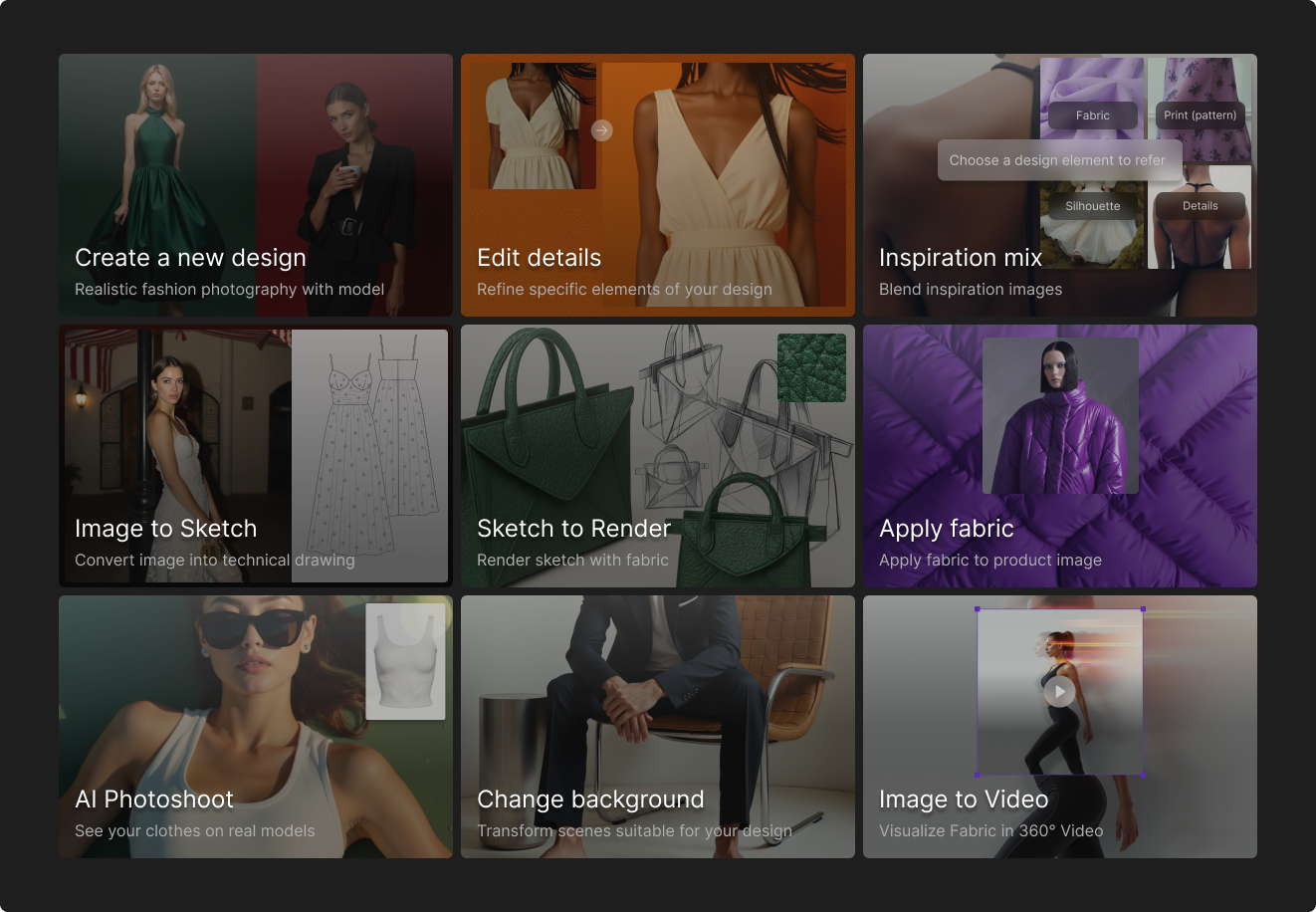This screenshot has height=912, width=1316.
Task: Click the arrow icon between dress images
Action: tap(601, 130)
